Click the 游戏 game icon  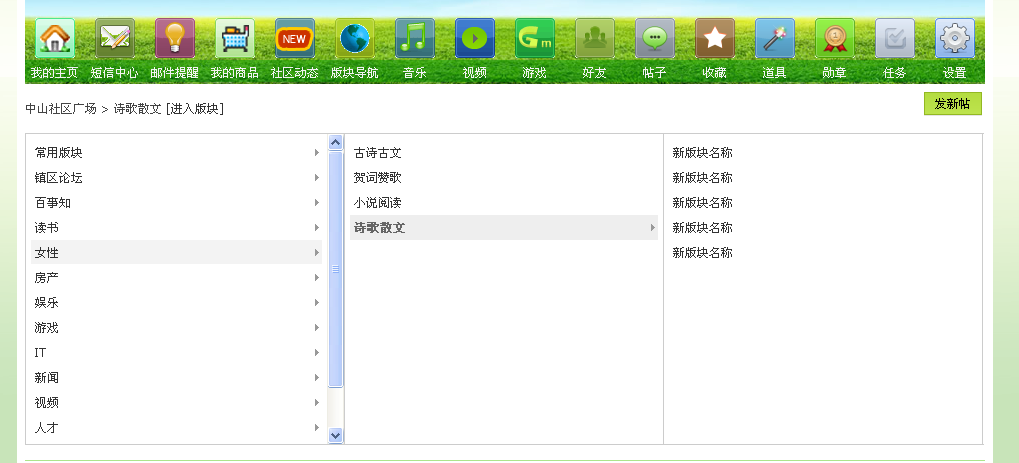pos(535,38)
